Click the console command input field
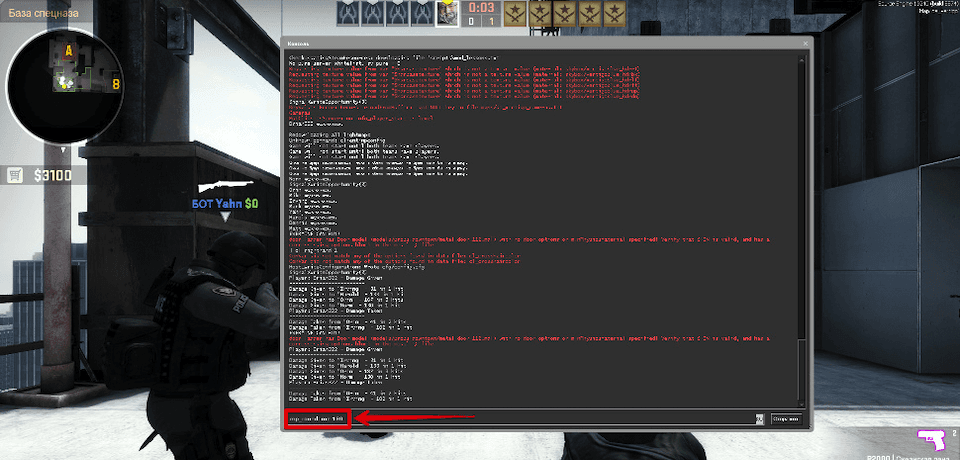This screenshot has height=460, width=960. pos(521,419)
